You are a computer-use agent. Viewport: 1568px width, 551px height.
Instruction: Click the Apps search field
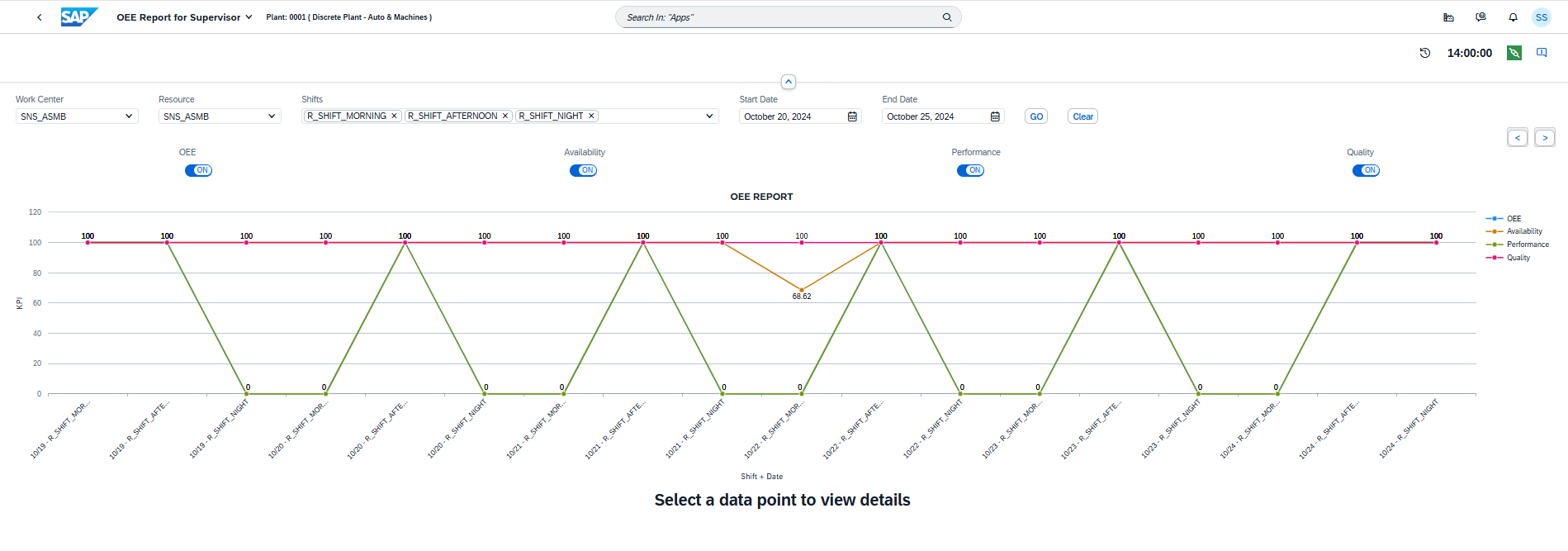pos(780,17)
